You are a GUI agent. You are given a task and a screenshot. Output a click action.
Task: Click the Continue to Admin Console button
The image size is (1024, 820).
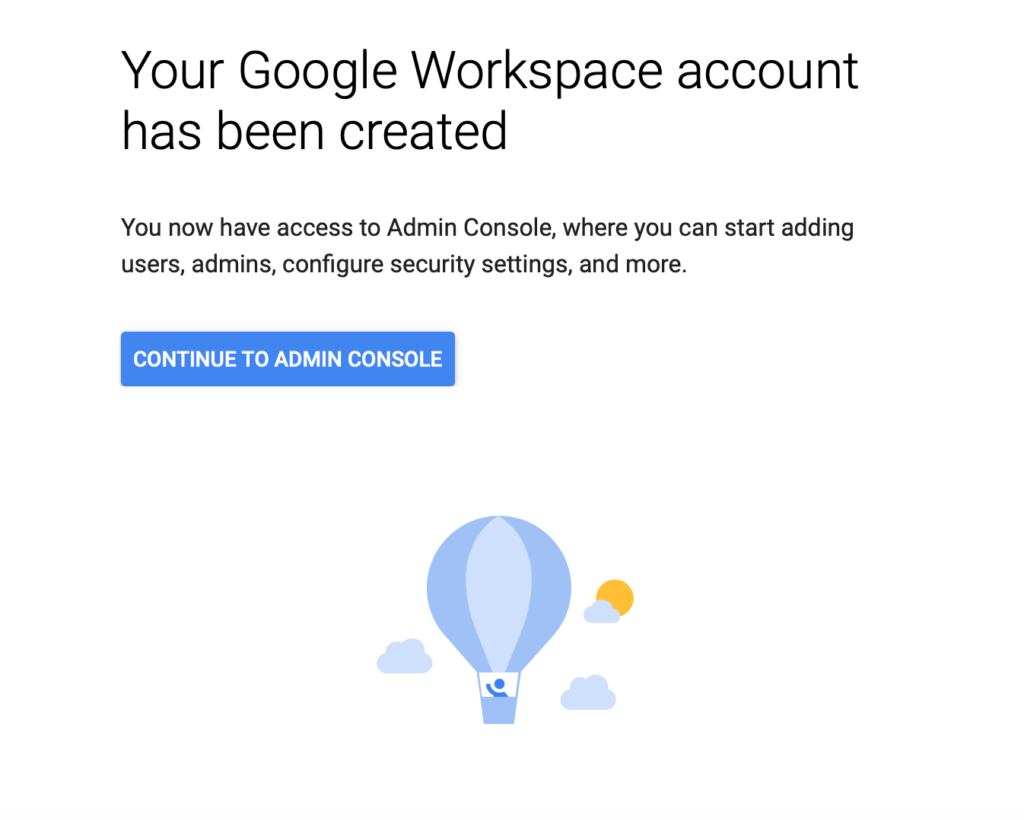287,358
